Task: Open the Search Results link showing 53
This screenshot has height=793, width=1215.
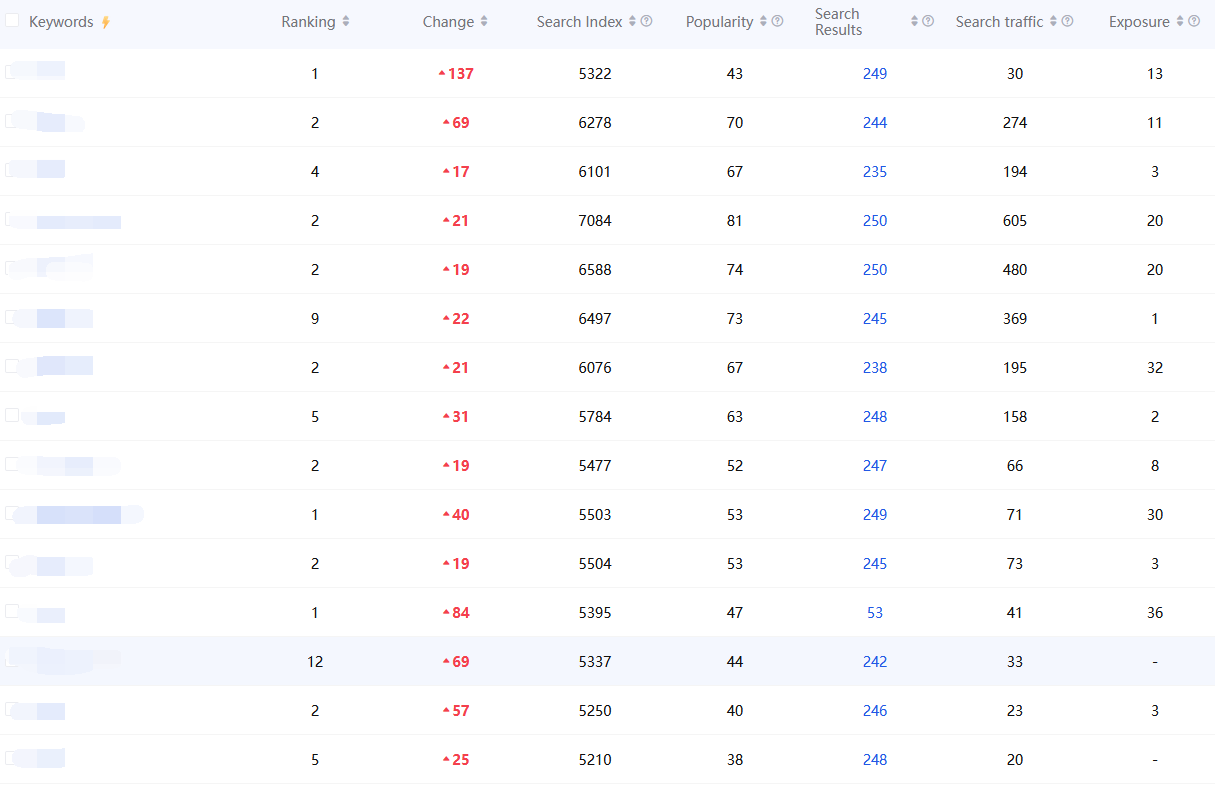Action: point(875,613)
